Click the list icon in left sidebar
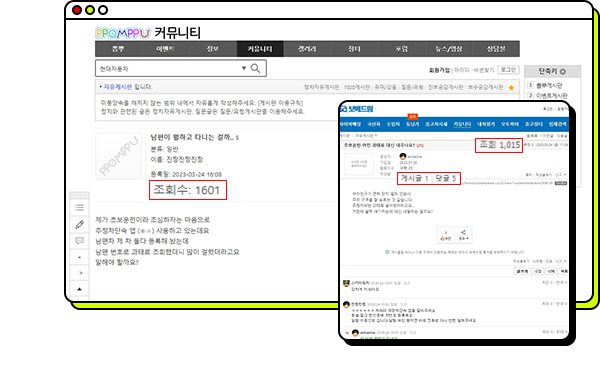Viewport: 600px width, 390px height. pos(80,207)
